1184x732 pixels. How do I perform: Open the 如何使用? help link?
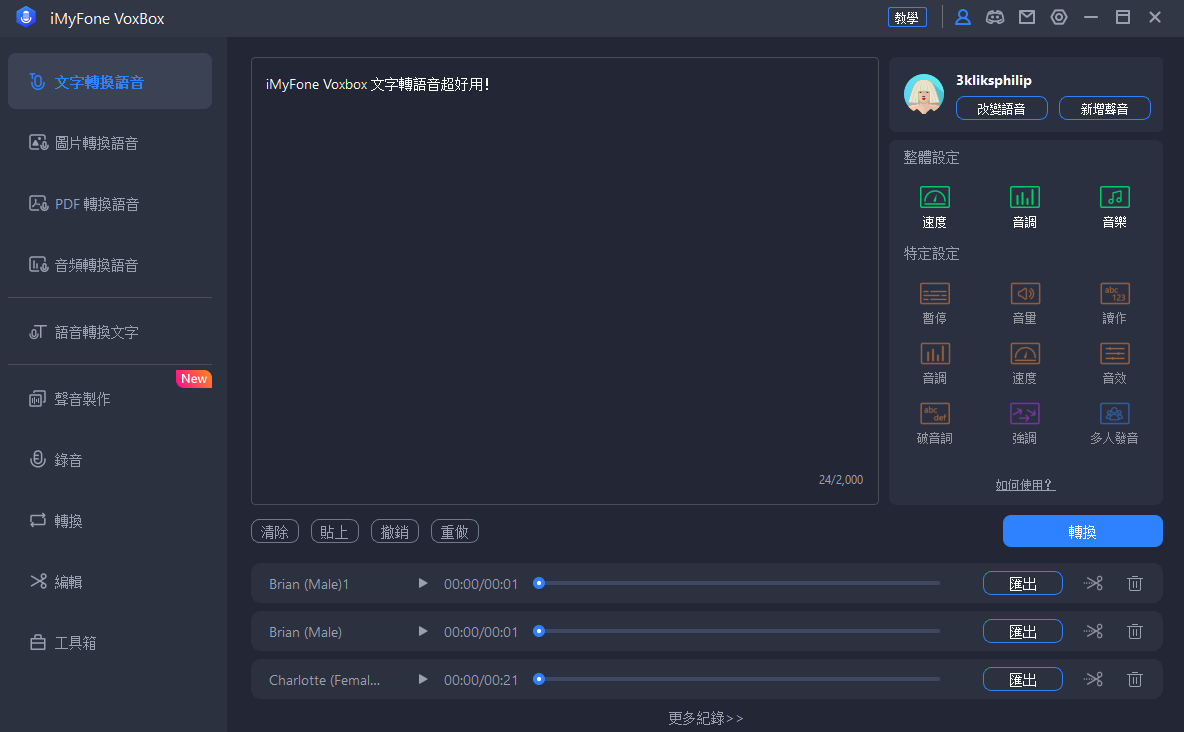1025,485
